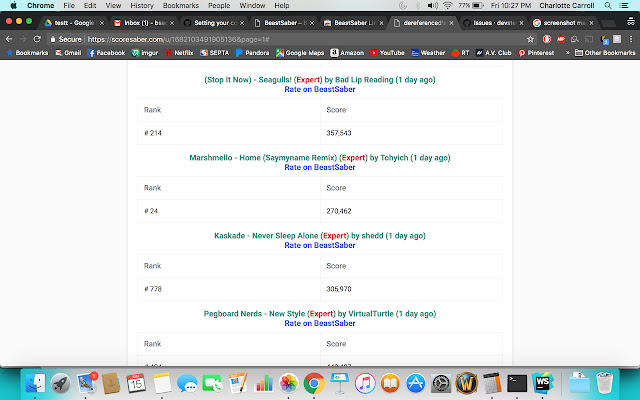Screen dimensions: 640x400
Task: Open the Weather bookmark
Action: click(x=428, y=53)
